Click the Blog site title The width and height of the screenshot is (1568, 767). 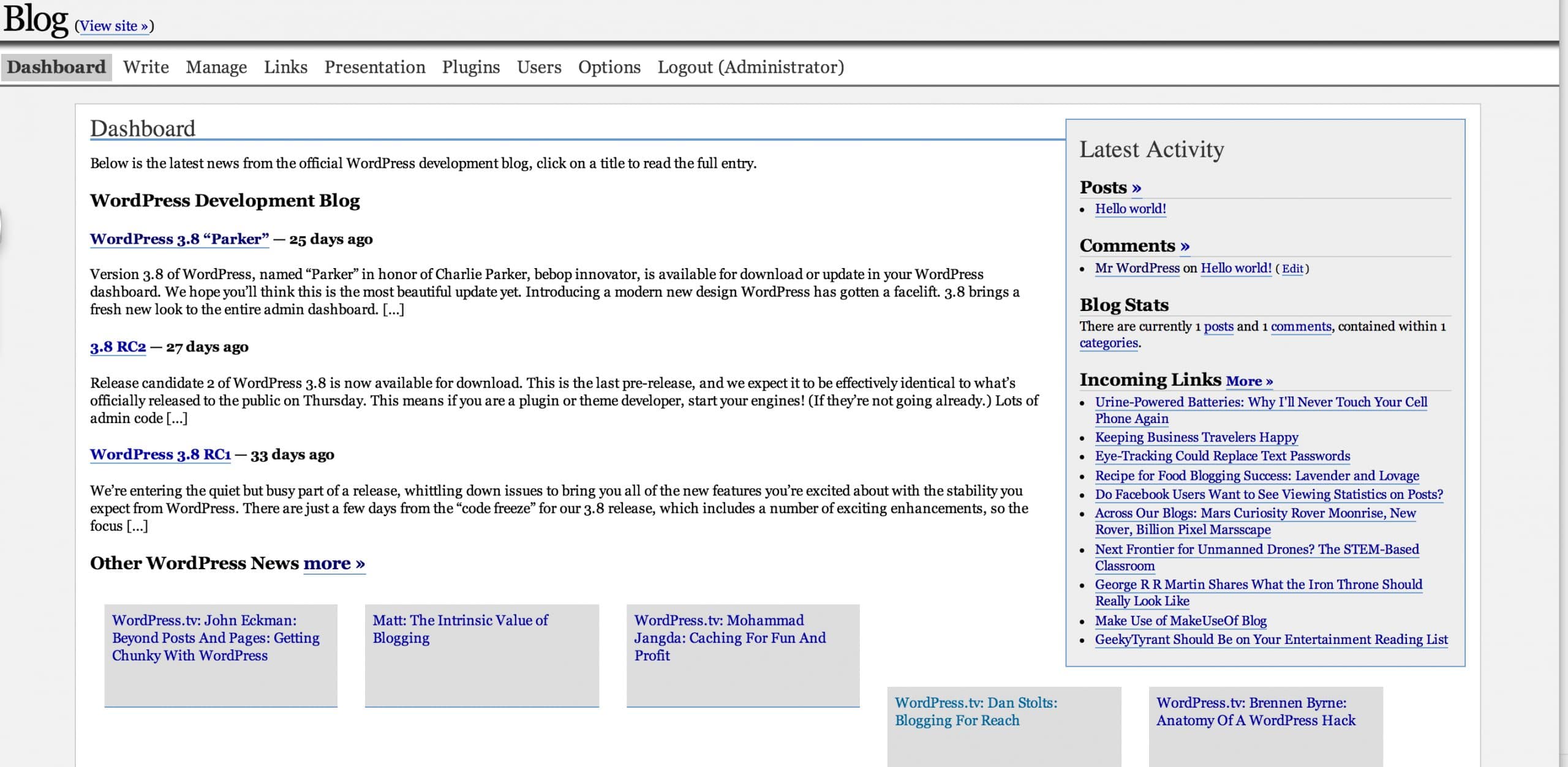36,20
